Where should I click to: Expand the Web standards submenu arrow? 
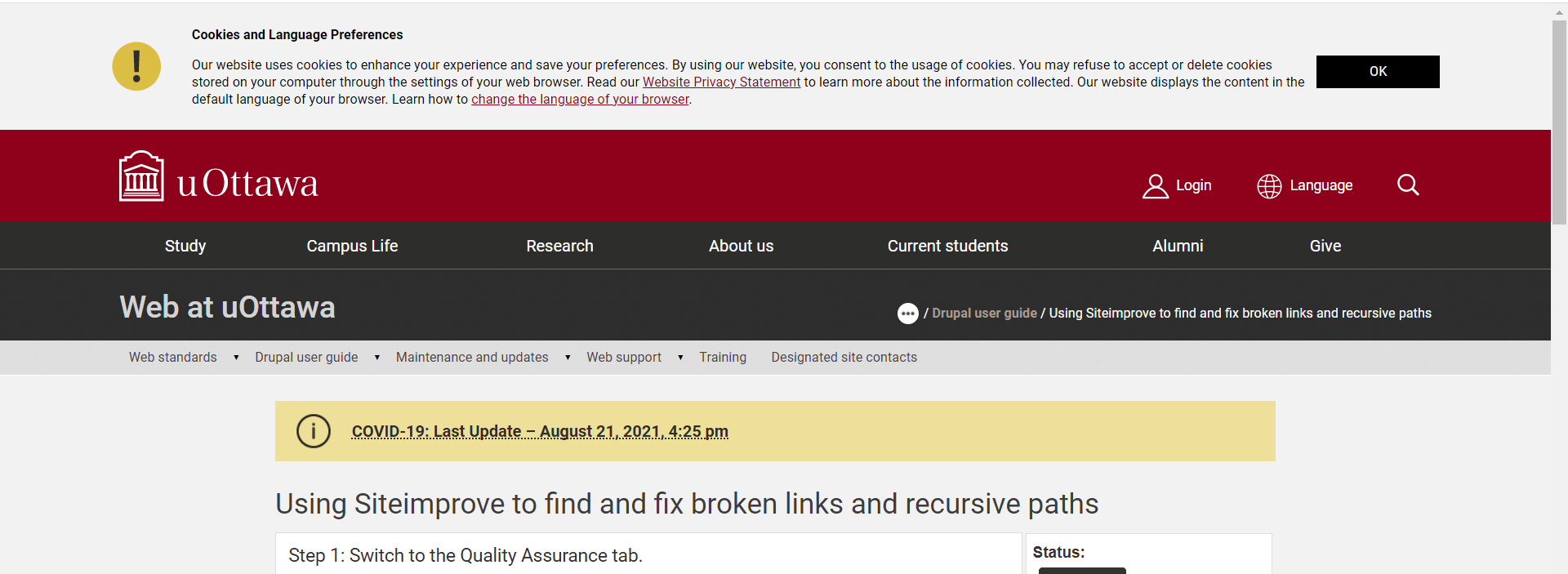click(x=235, y=357)
